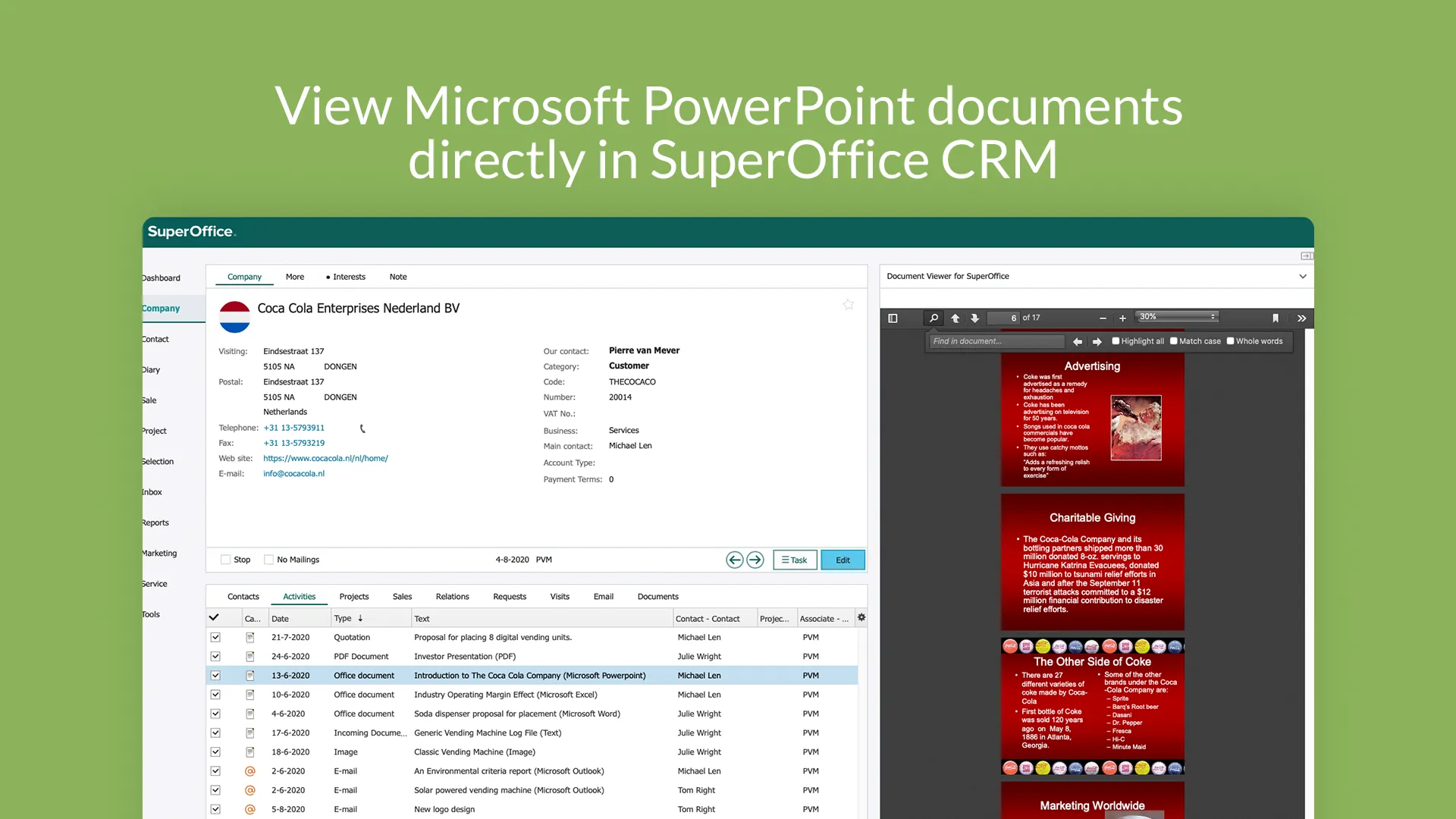Tick the Stop checkbox

click(225, 560)
